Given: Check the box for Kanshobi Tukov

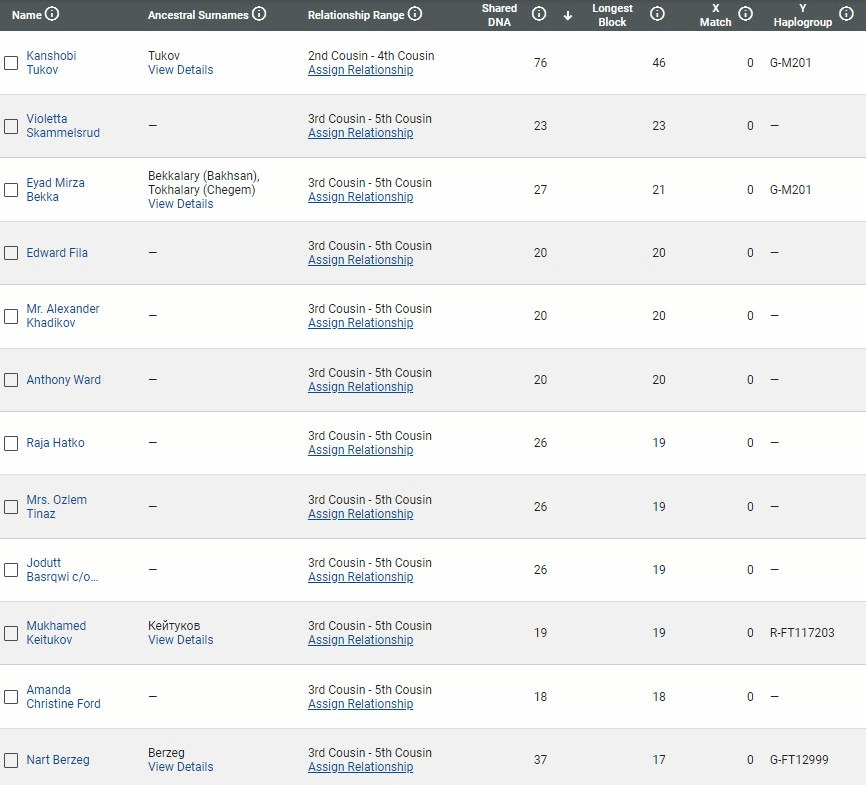Looking at the screenshot, I should [11, 63].
